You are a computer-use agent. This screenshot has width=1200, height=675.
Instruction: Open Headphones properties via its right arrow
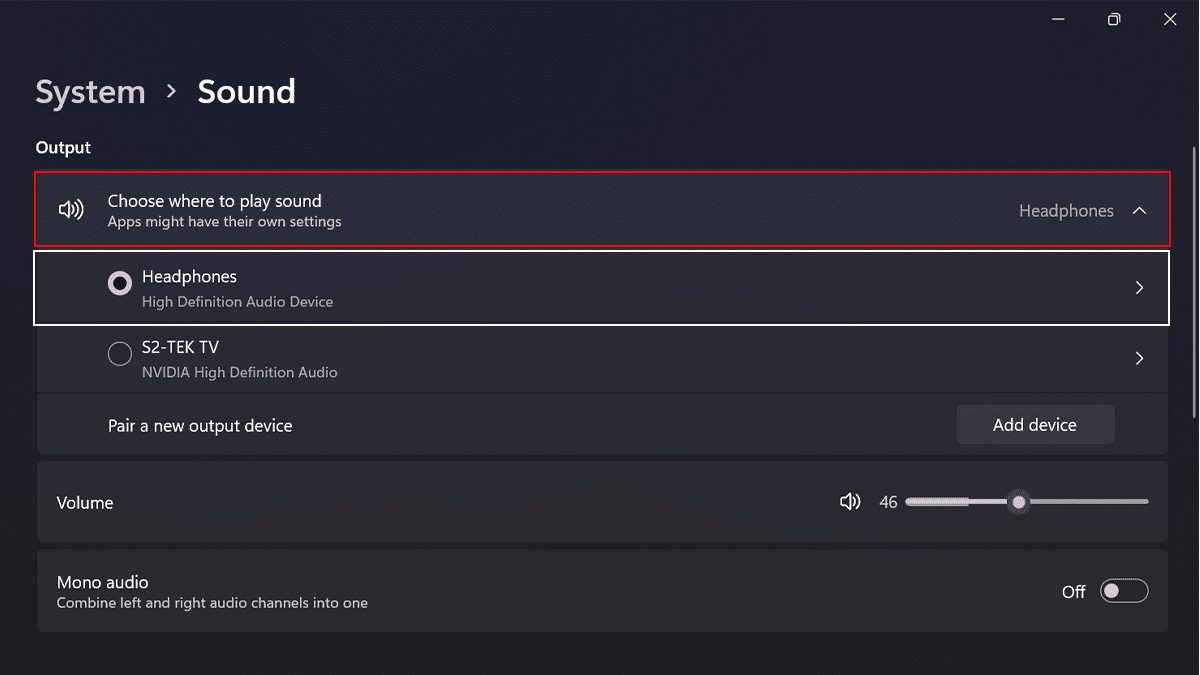point(1139,287)
